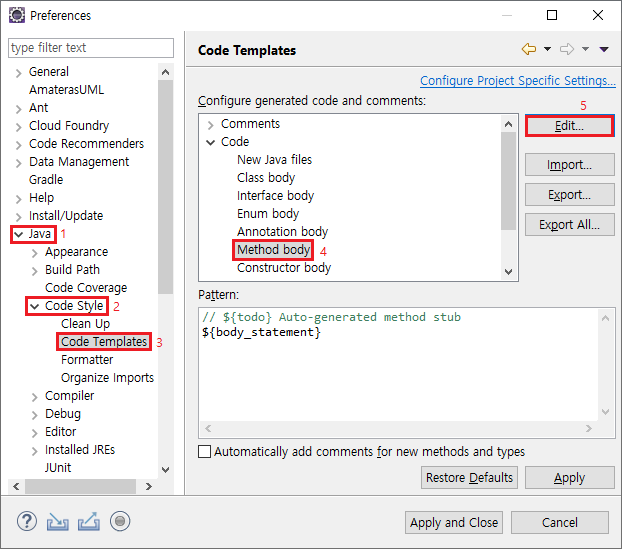622x549 pixels.
Task: Select Organize Imports tree item
Action: click(107, 378)
